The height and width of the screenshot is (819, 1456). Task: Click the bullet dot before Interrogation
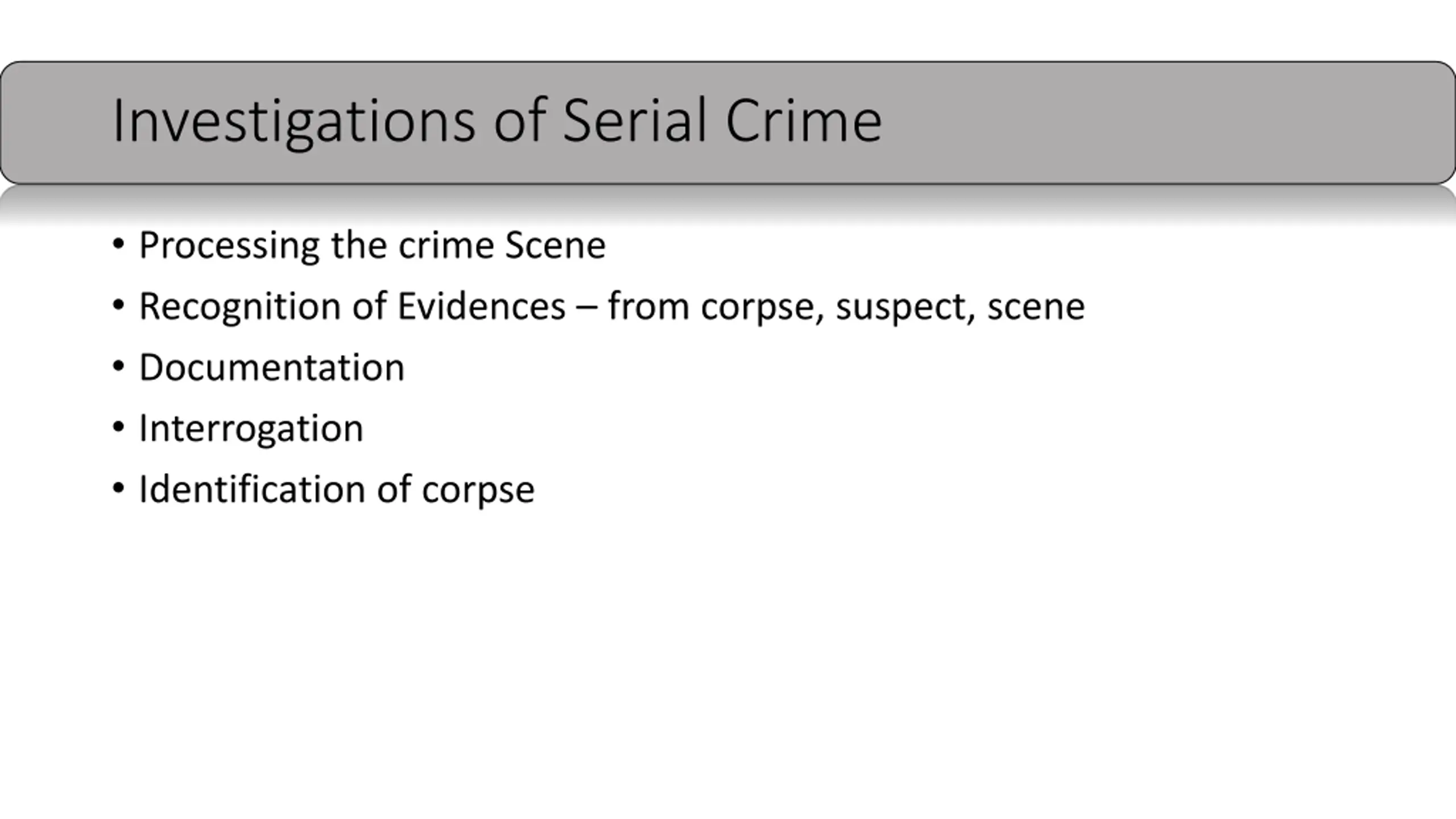[x=118, y=428]
